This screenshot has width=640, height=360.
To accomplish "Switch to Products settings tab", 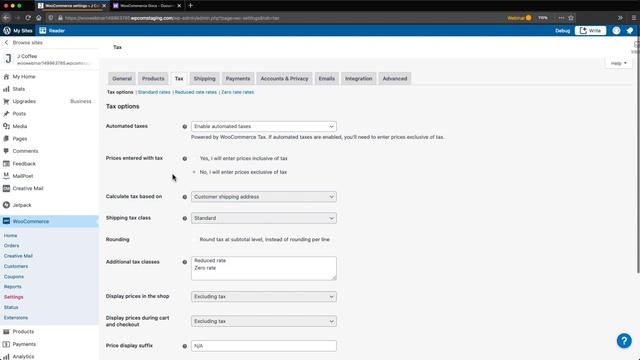I will [153, 78].
